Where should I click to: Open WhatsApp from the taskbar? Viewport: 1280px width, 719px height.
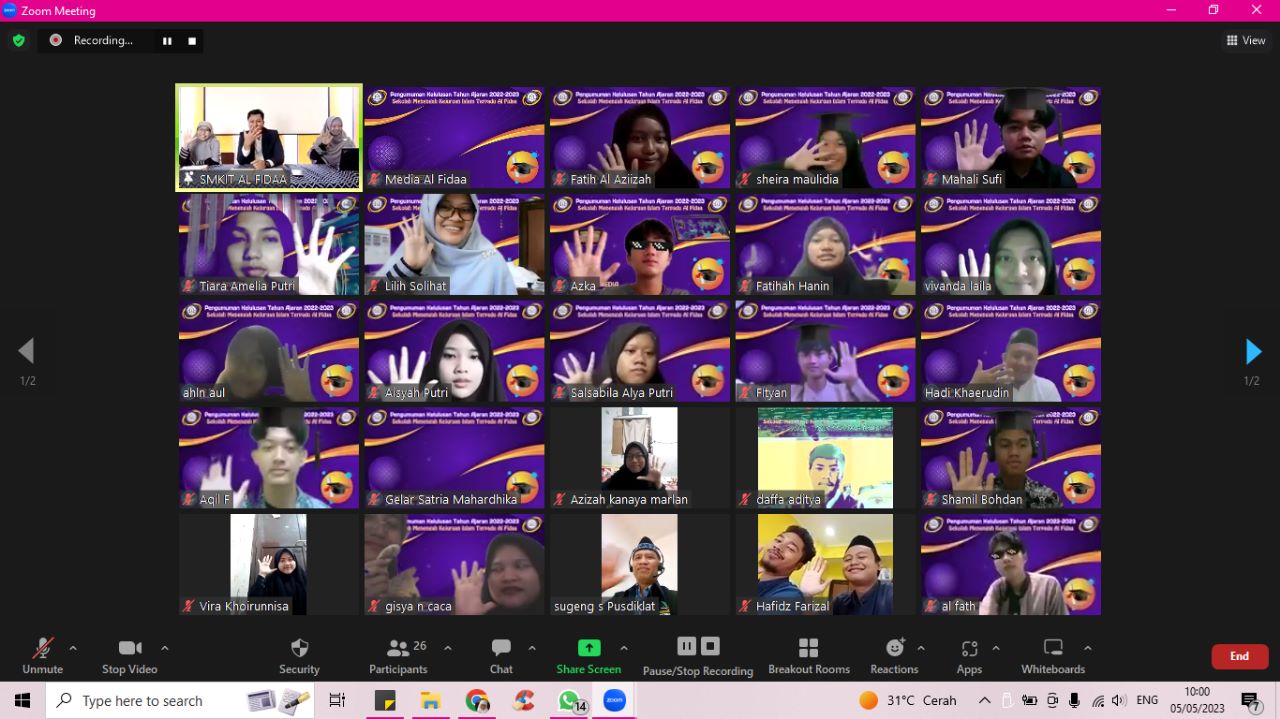click(568, 700)
